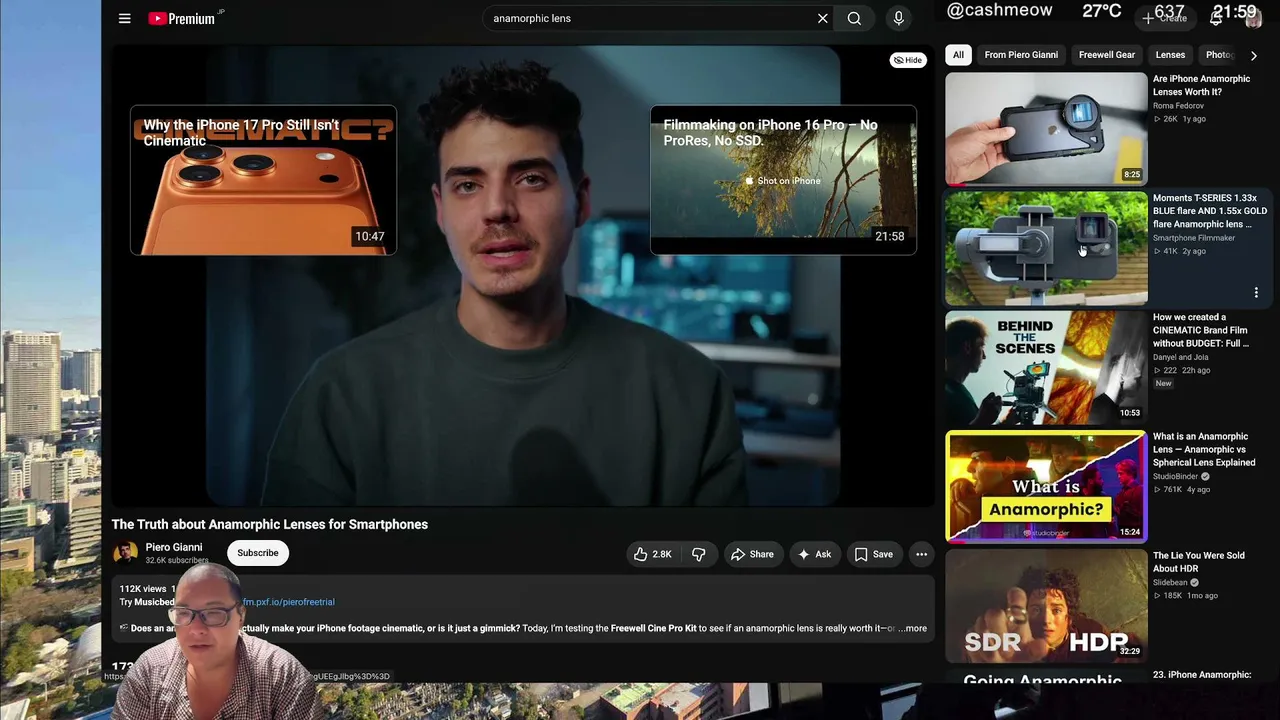Open the YouTube guide hamburger menu

[x=124, y=18]
